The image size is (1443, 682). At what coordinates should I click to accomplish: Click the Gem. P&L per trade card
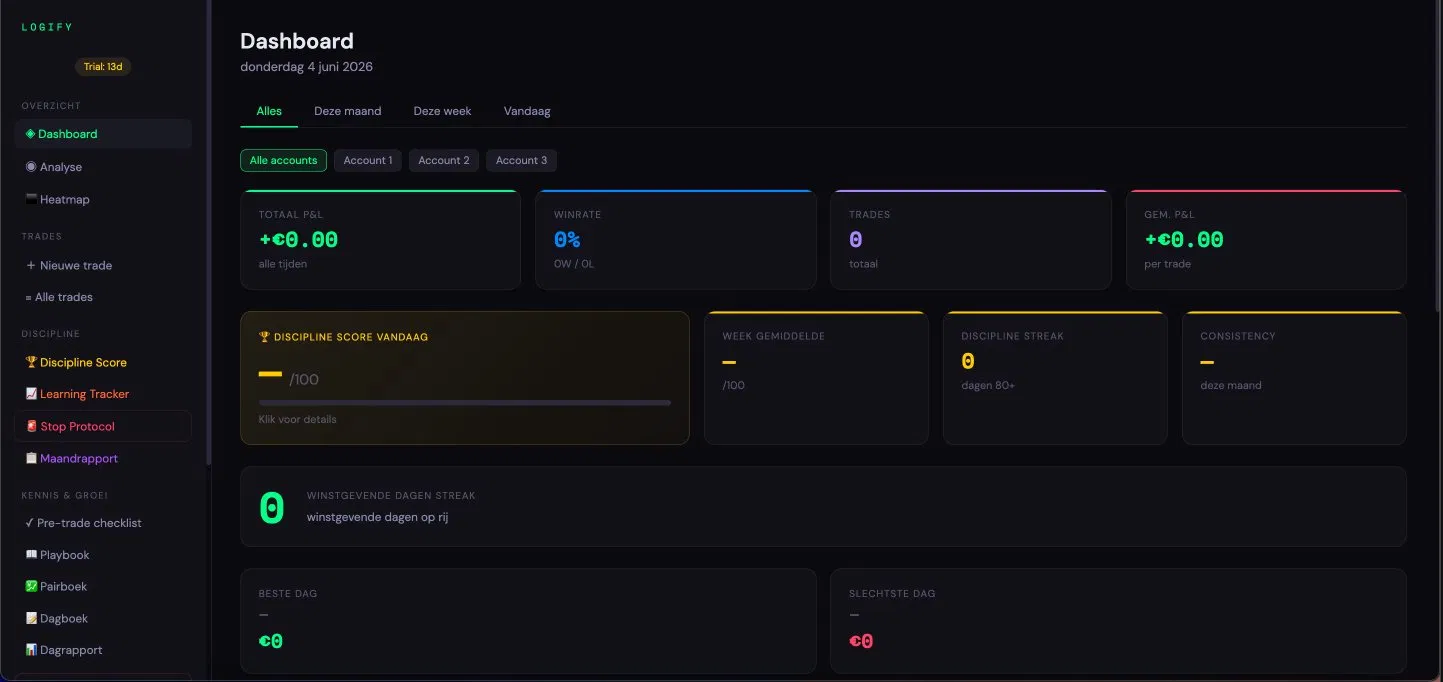coord(1266,240)
